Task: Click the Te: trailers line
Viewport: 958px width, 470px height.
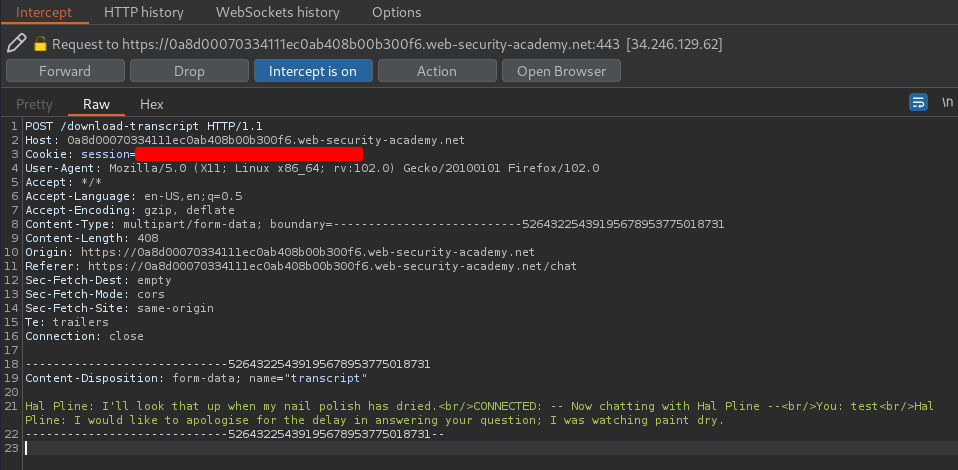Action: click(67, 322)
